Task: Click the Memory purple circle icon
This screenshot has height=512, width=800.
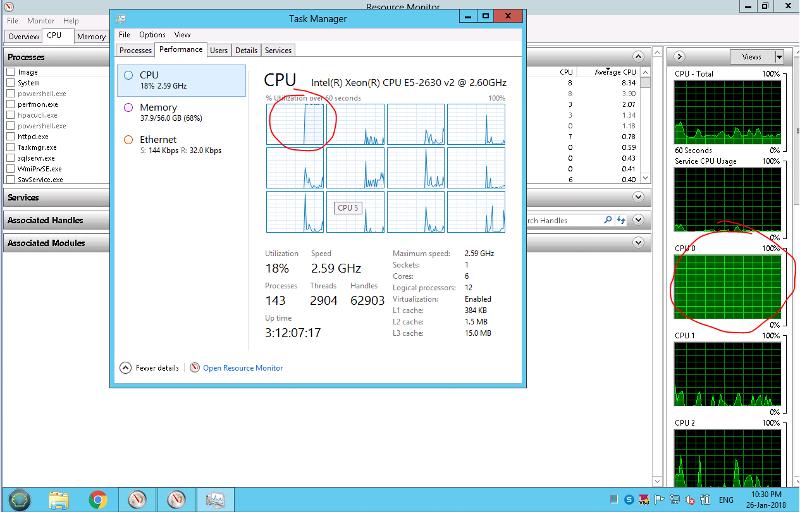Action: click(x=129, y=108)
